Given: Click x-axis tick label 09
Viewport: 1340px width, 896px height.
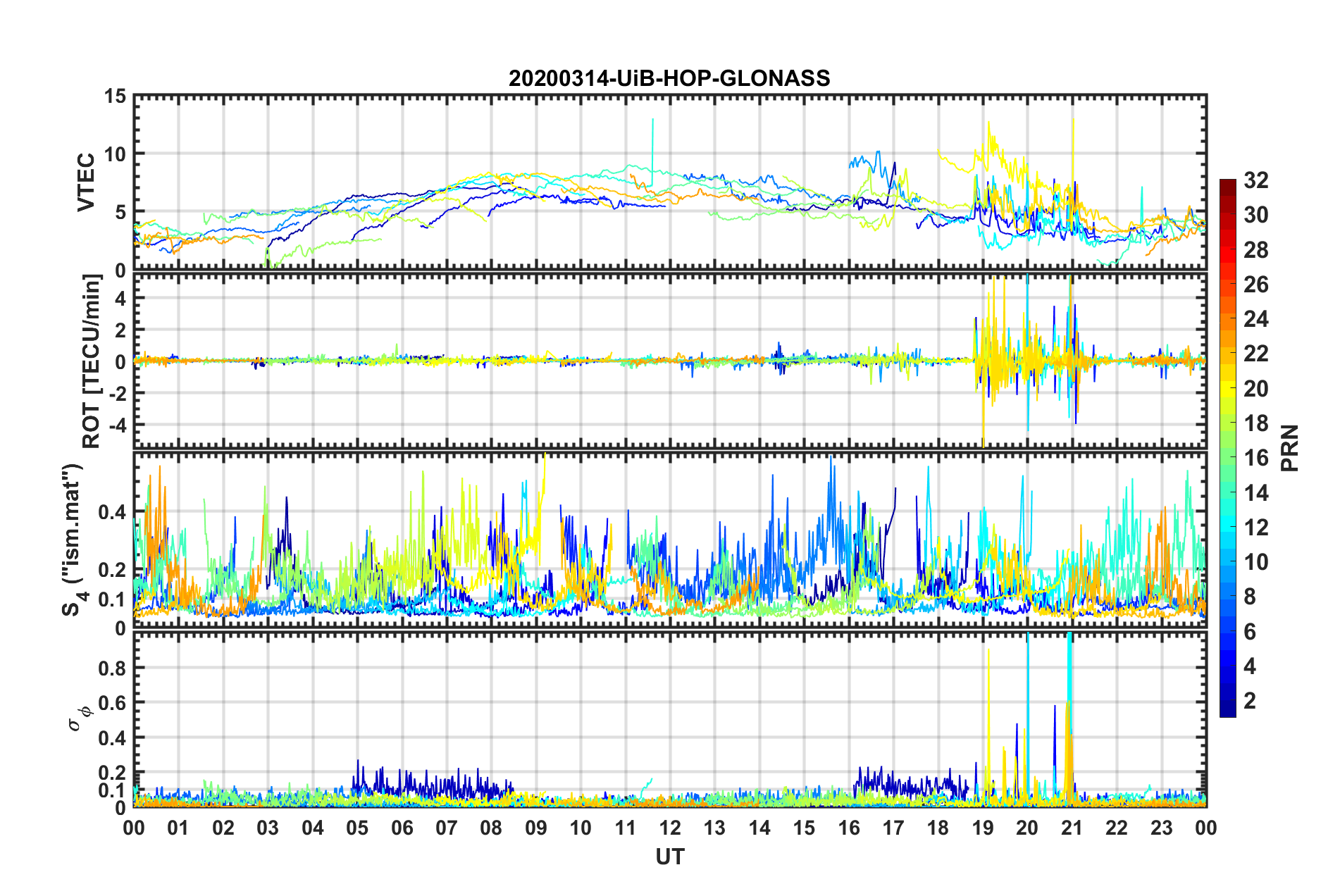Looking at the screenshot, I should pyautogui.click(x=536, y=828).
